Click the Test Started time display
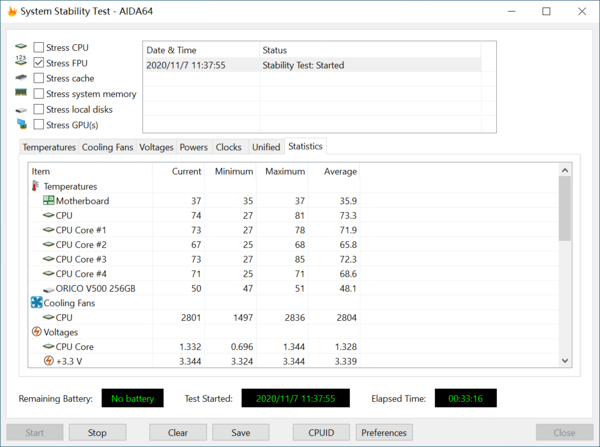The height and width of the screenshot is (447, 600). pyautogui.click(x=295, y=398)
